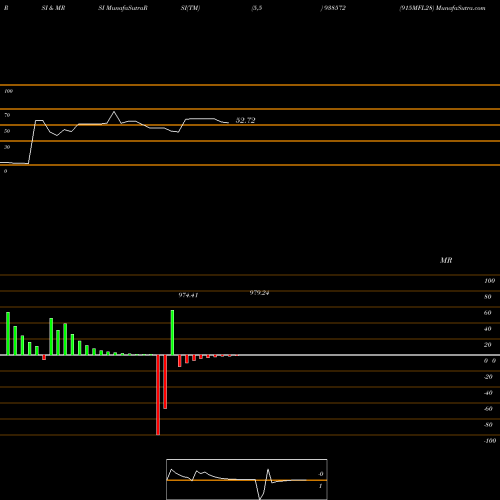Click the RSI peak above 70 line

114,112
